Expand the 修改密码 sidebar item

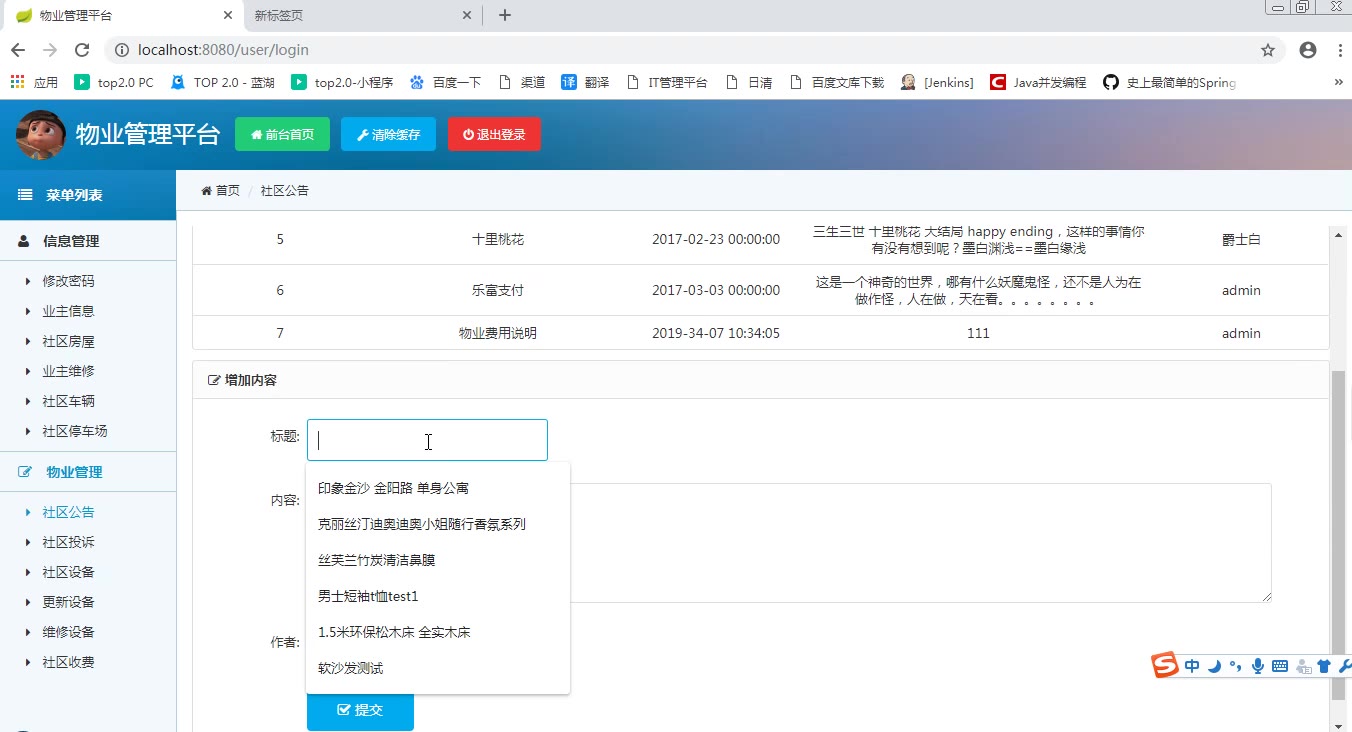[x=68, y=281]
